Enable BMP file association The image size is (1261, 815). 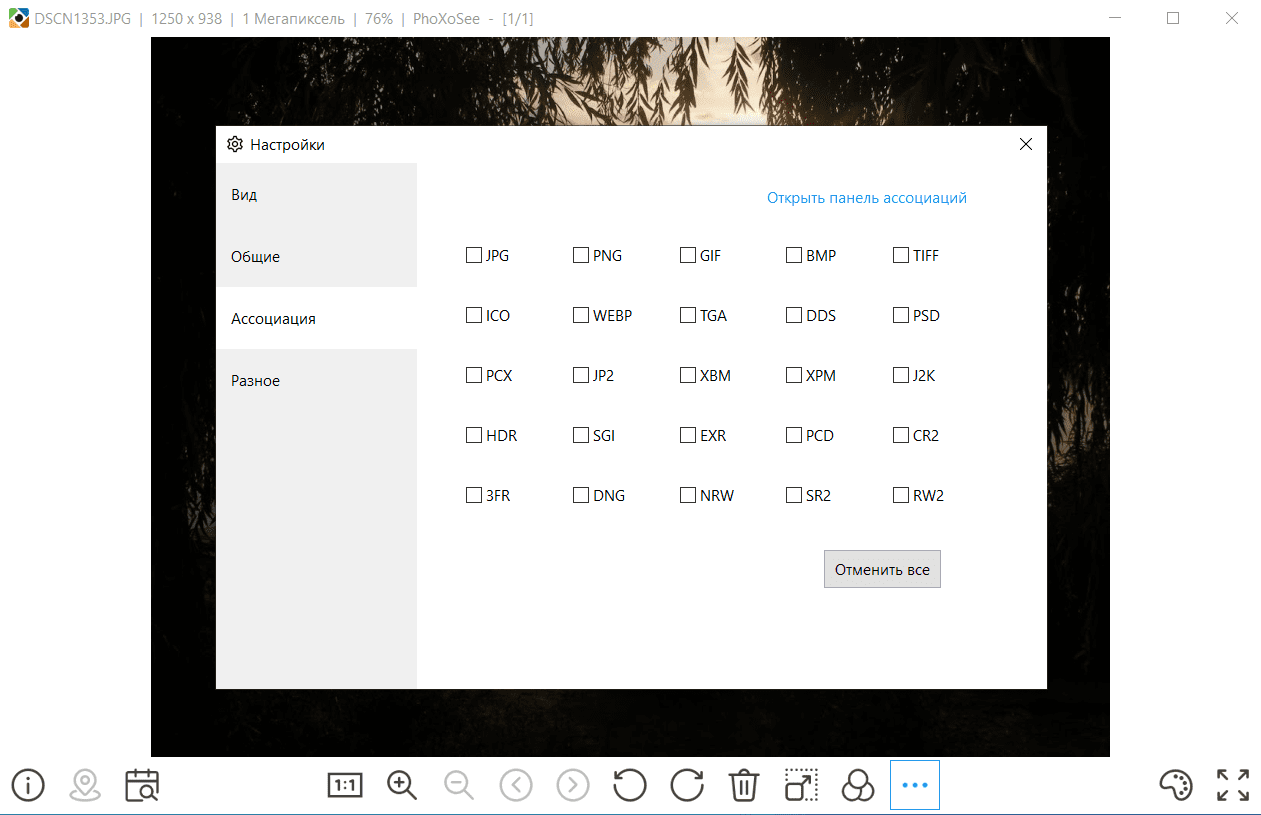[794, 255]
